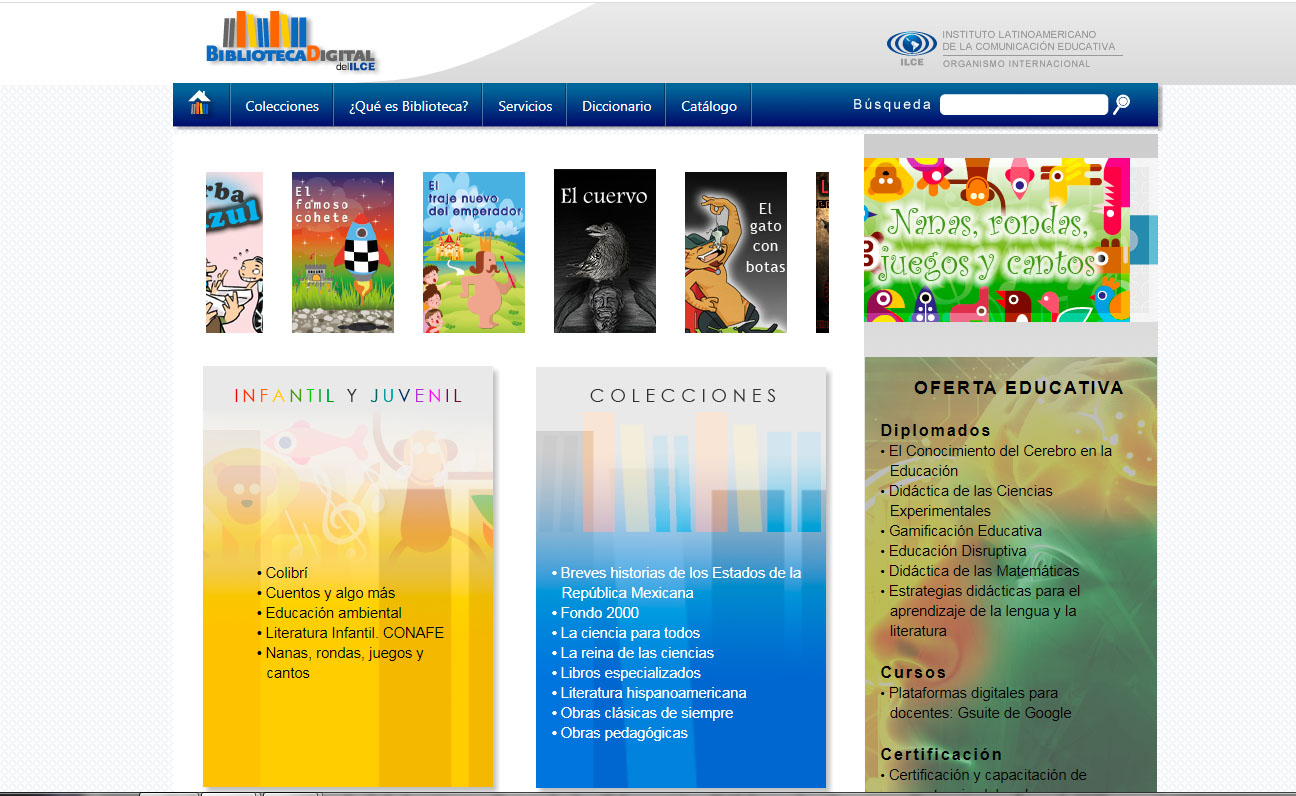Click the Nanas, rondas, juegos y cantos banner
This screenshot has height=796, width=1296.
[997, 240]
